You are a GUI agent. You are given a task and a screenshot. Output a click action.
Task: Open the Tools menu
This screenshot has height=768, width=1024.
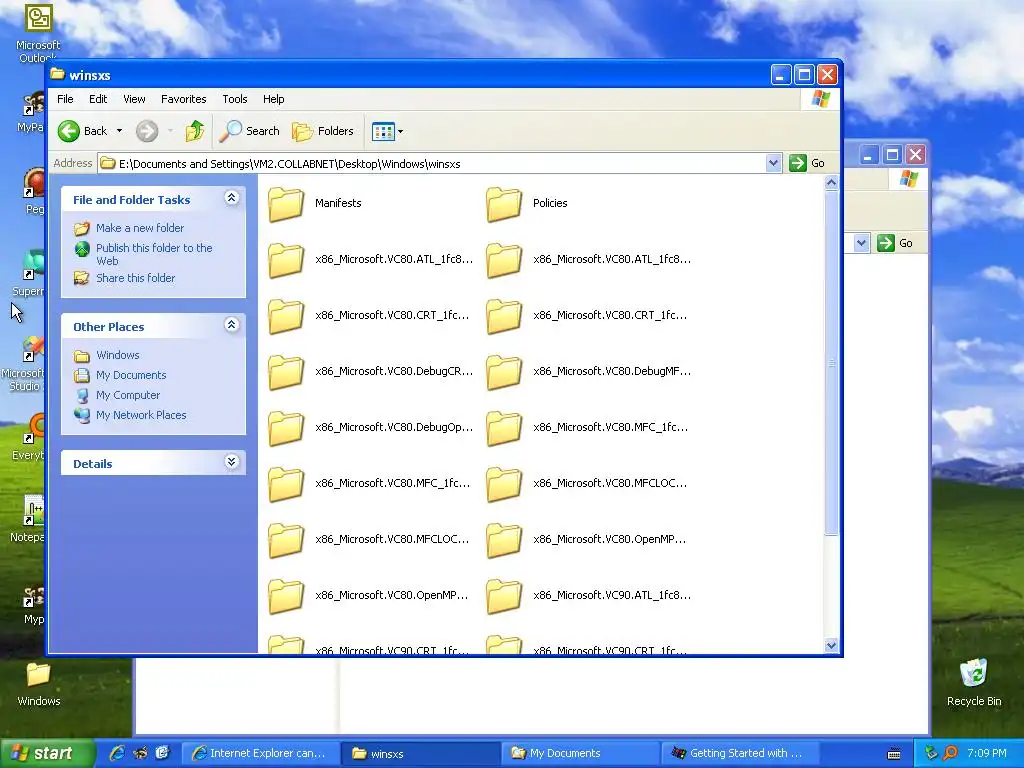[234, 99]
